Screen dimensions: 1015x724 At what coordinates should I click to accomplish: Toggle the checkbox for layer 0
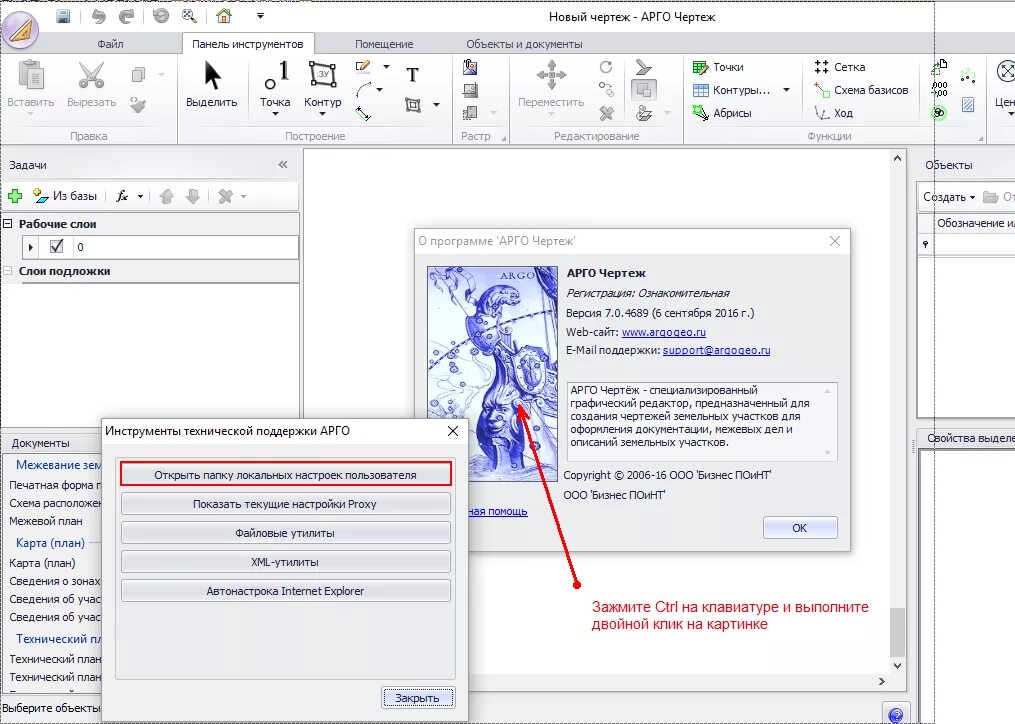coord(56,246)
